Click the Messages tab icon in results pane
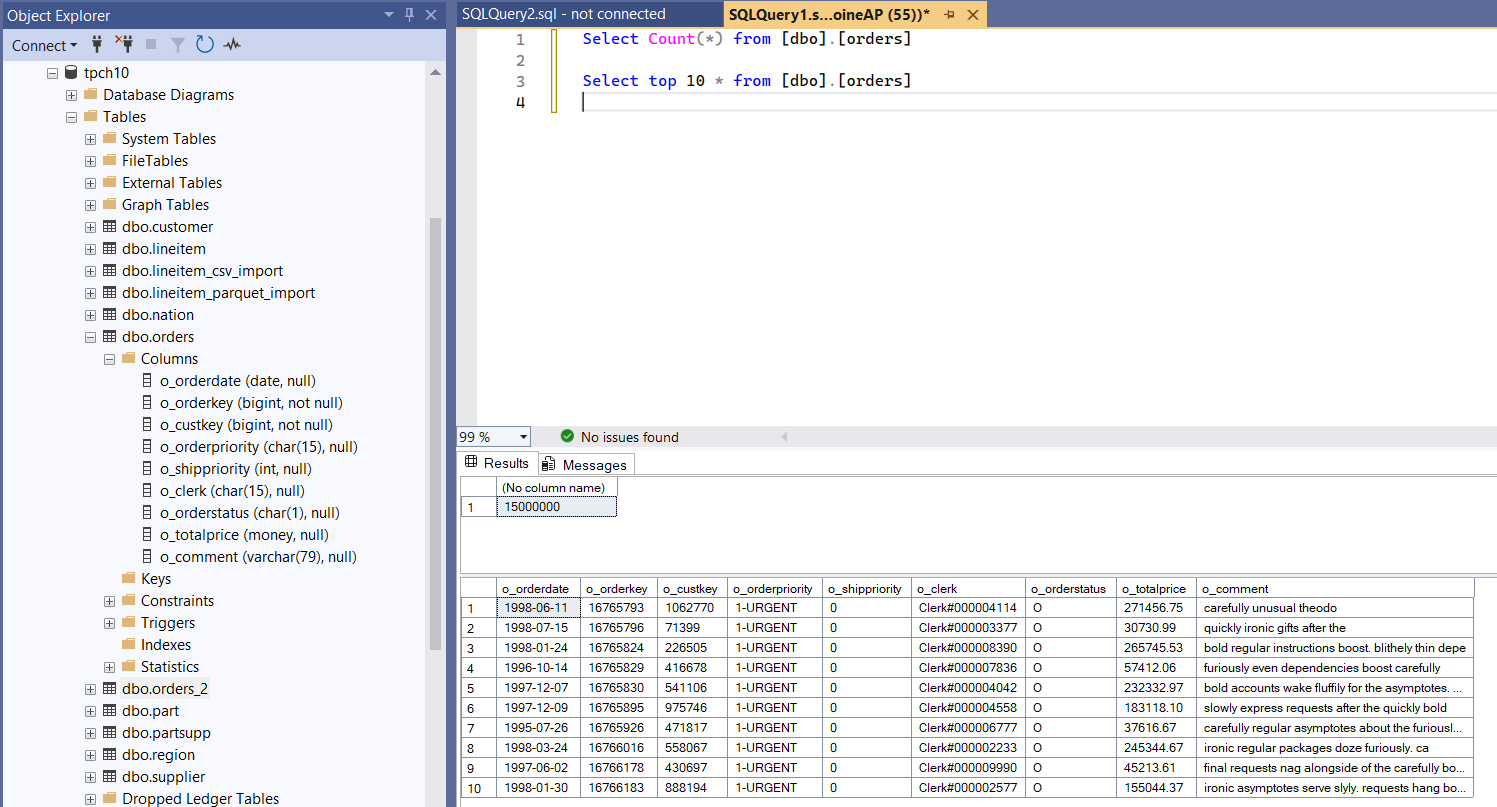 click(x=548, y=463)
